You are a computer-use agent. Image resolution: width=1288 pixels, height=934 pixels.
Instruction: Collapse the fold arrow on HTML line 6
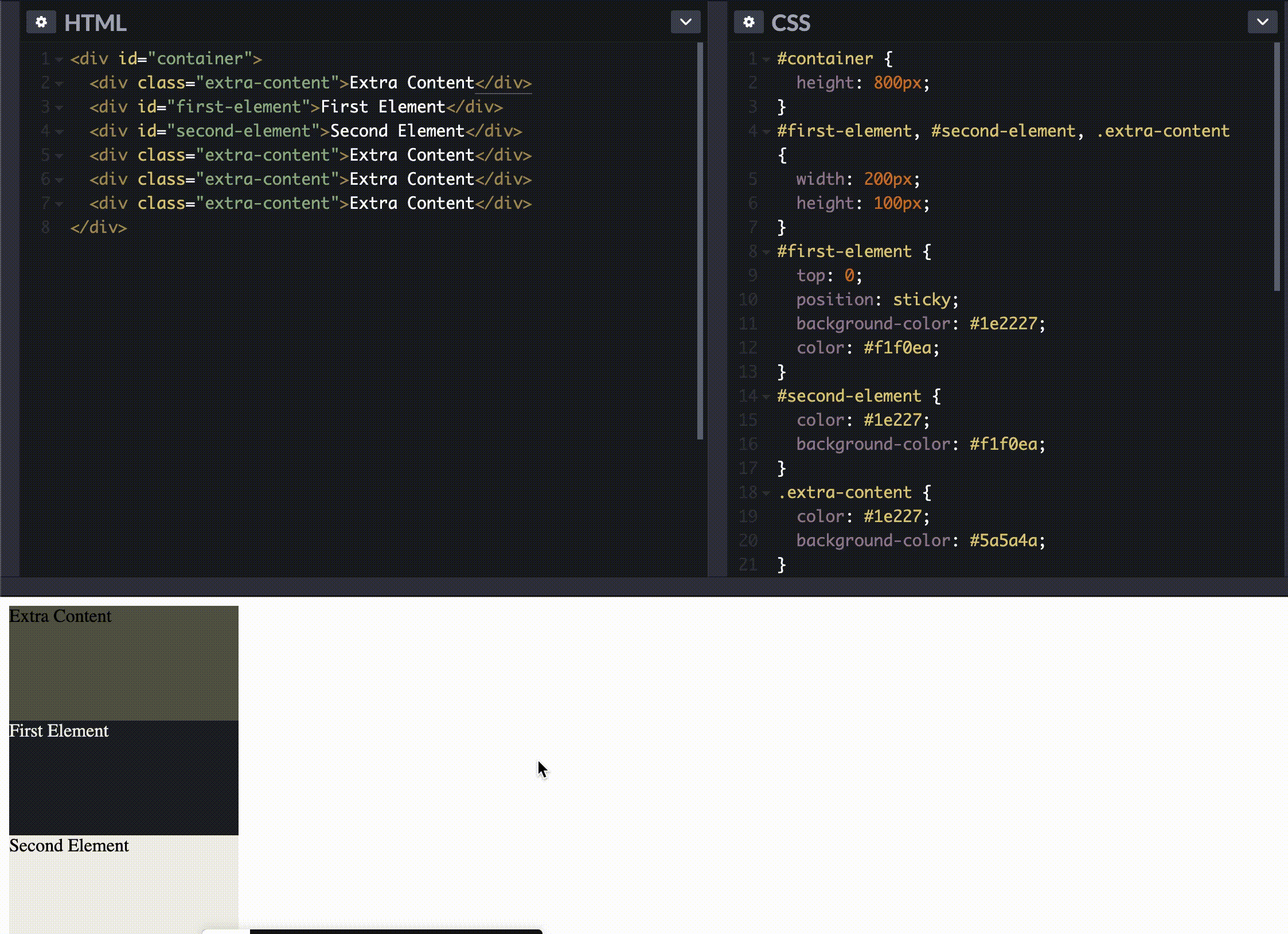[58, 180]
